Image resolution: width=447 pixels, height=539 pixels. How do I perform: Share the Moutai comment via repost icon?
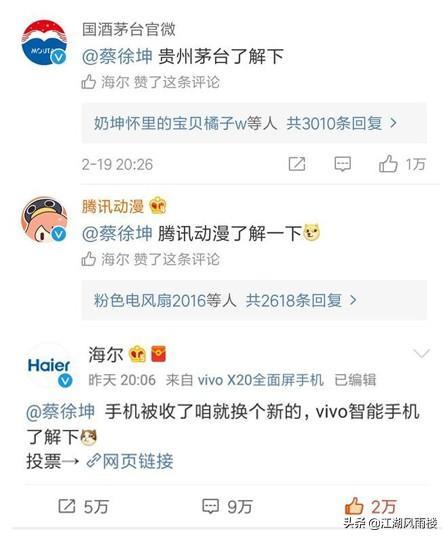(x=297, y=164)
